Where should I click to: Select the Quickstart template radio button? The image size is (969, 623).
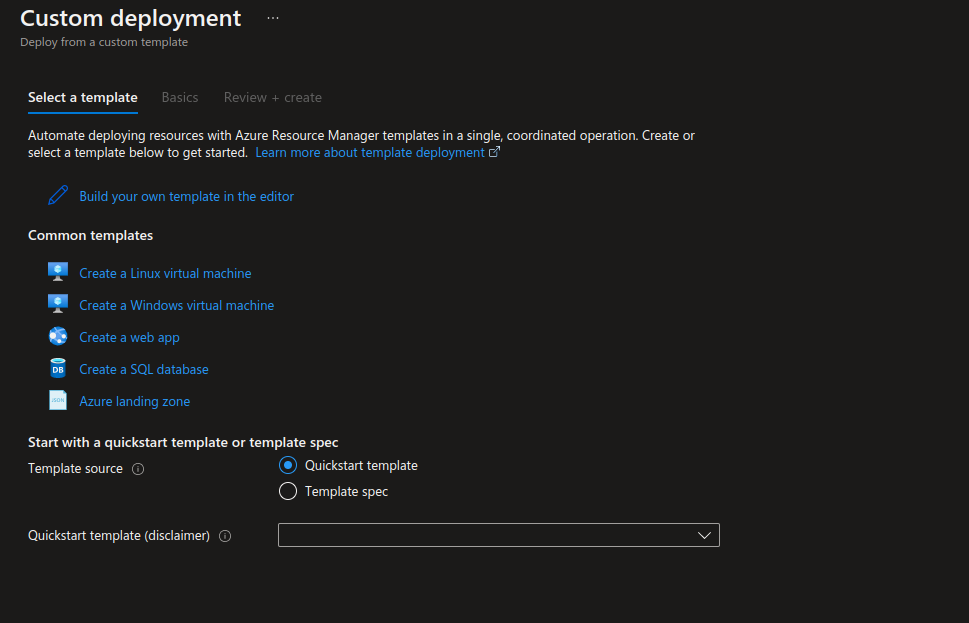(x=288, y=465)
